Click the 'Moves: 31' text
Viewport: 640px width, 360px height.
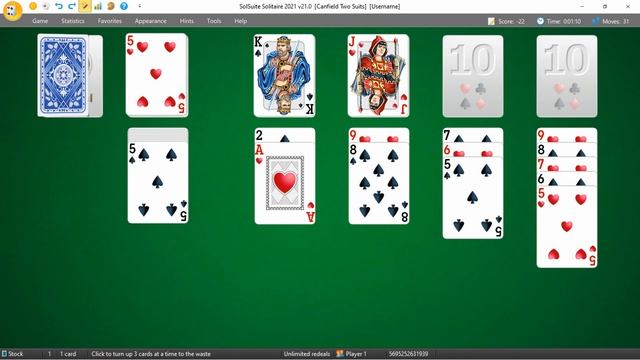click(x=616, y=21)
